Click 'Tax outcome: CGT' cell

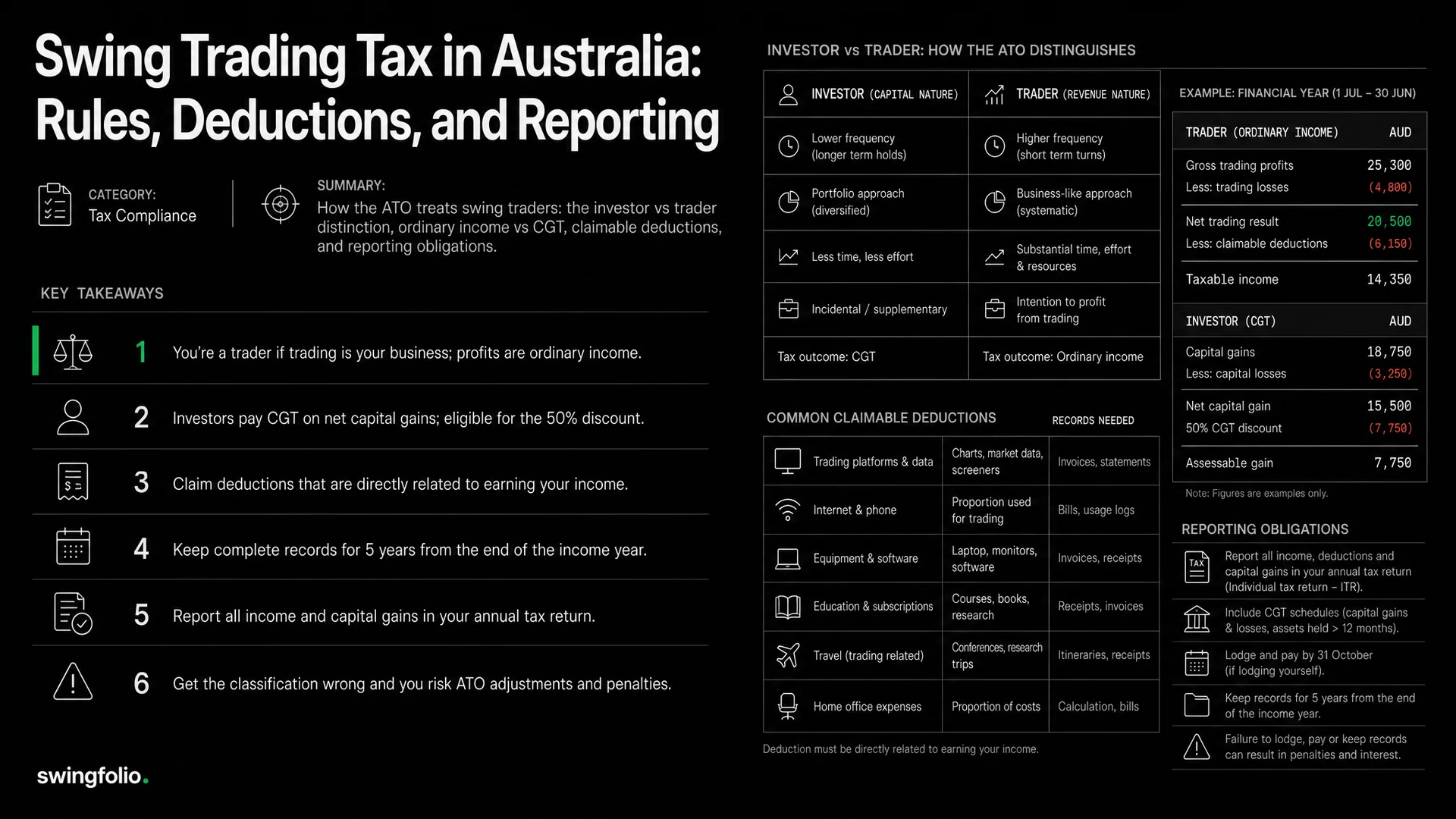(865, 357)
